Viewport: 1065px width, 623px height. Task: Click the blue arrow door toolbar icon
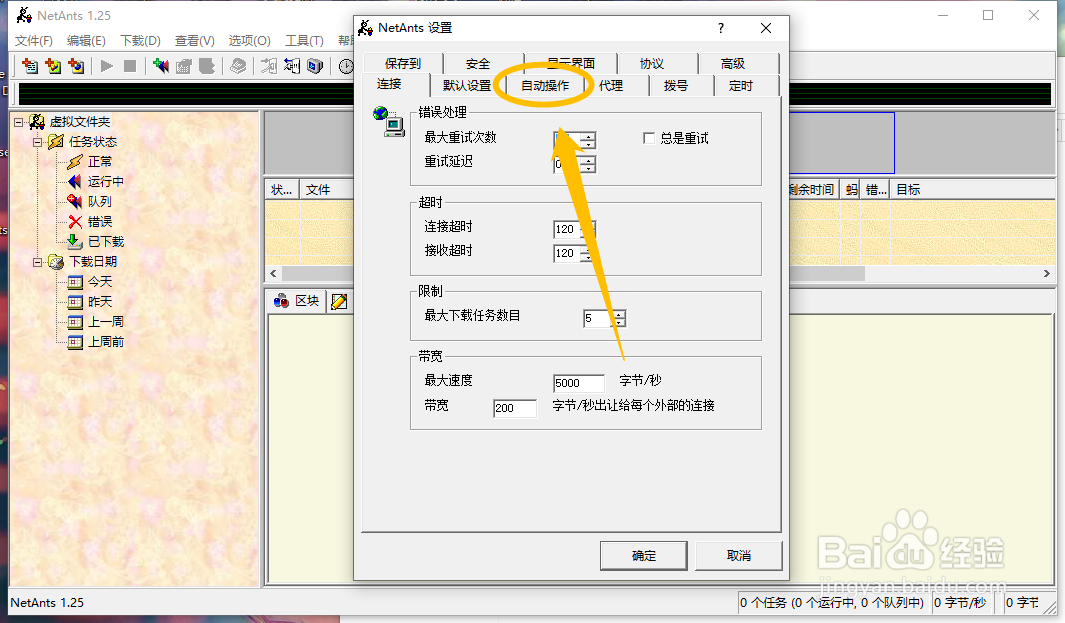pos(292,66)
